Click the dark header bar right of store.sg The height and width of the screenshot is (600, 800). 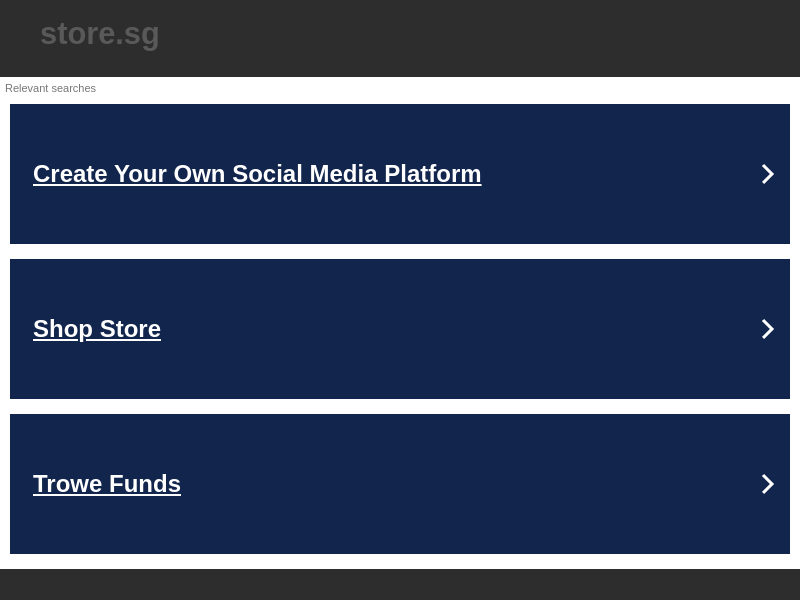(500, 38)
